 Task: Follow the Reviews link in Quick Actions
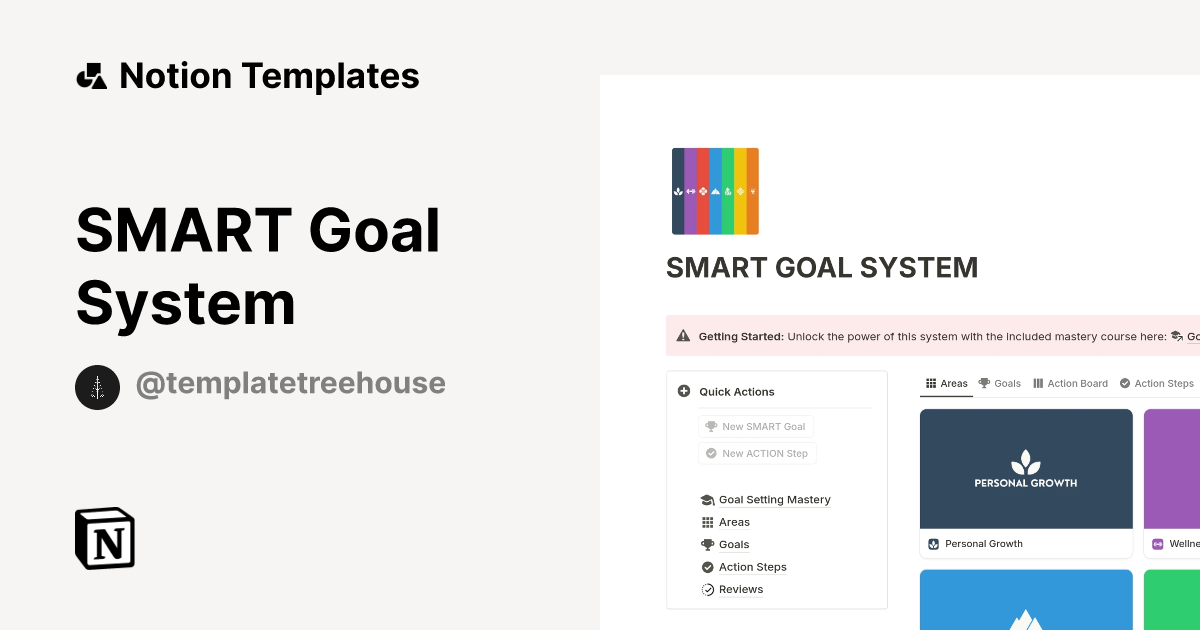point(742,589)
